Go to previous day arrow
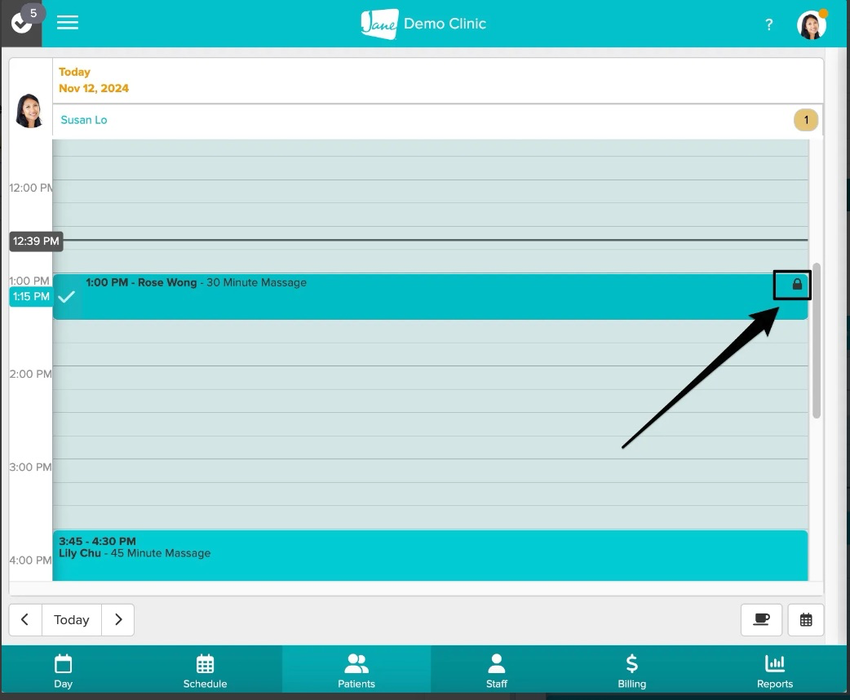This screenshot has width=850, height=700. [x=25, y=619]
